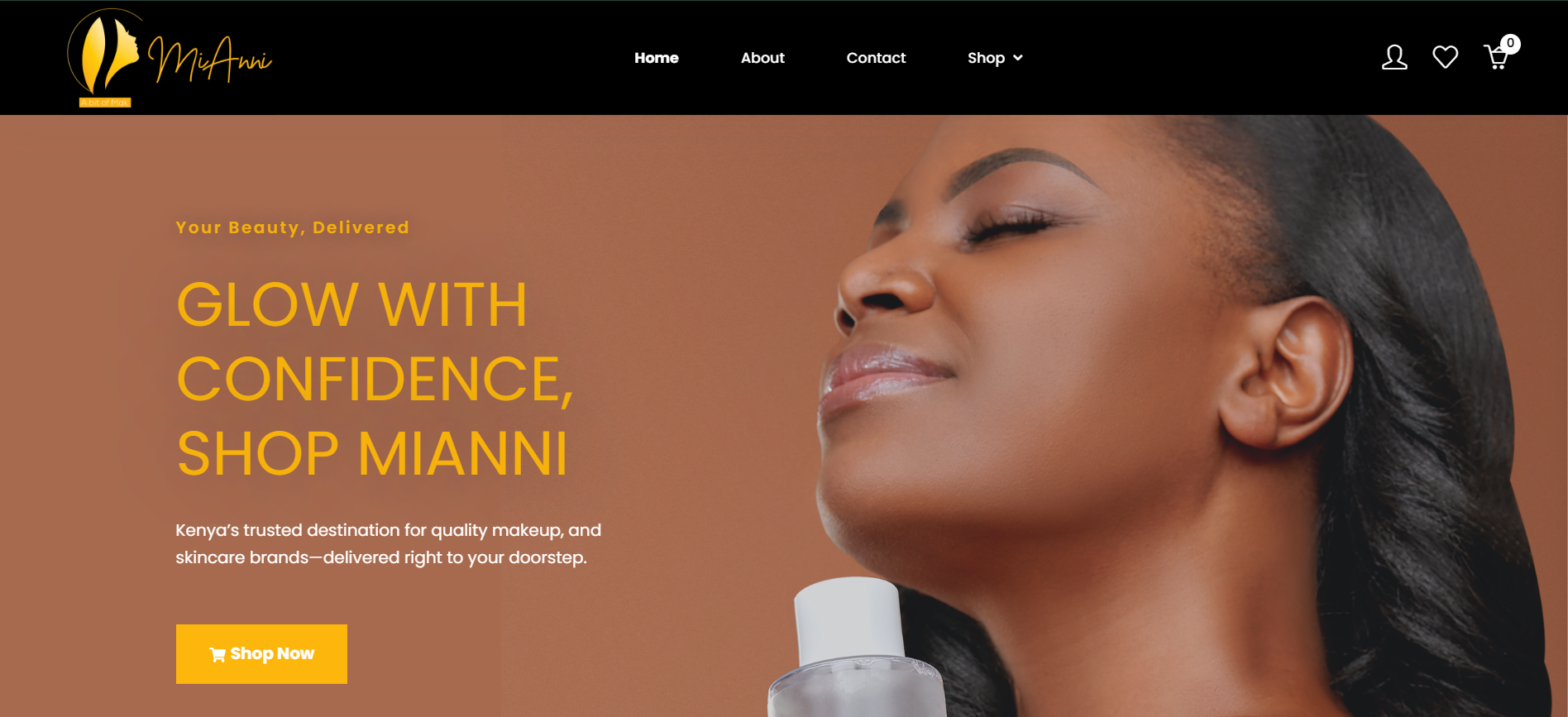Open the About page
Image resolution: width=1568 pixels, height=717 pixels.
pos(762,58)
